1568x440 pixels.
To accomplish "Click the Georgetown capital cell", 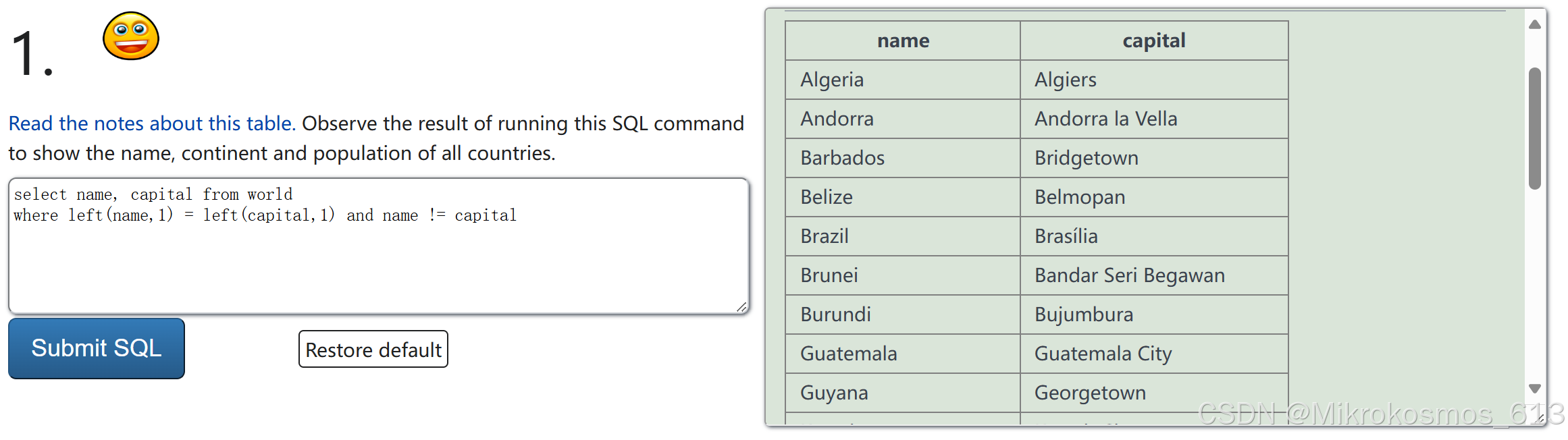I will (1089, 392).
